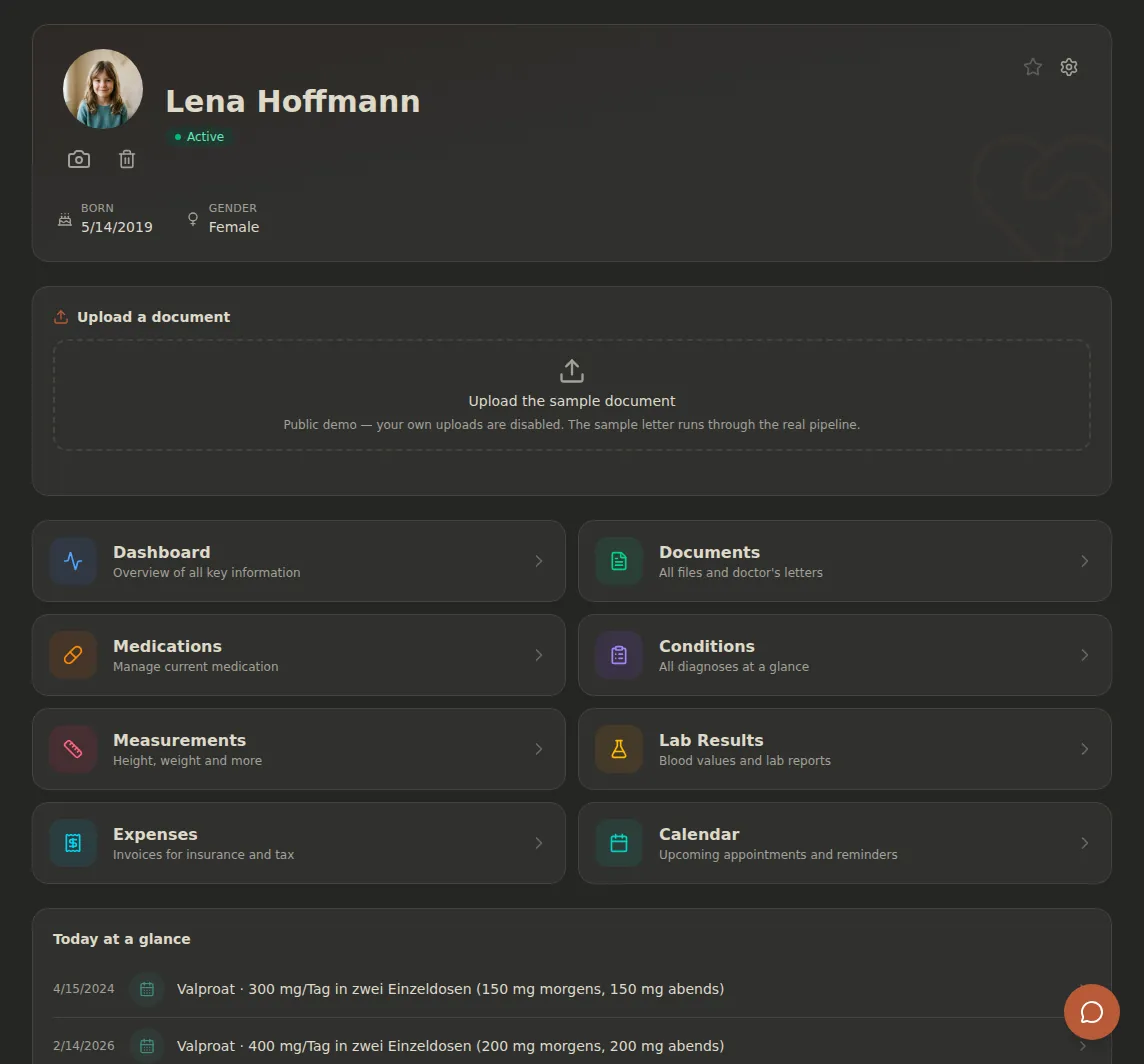Click the Medications pill icon
The image size is (1144, 1064).
[x=73, y=655]
